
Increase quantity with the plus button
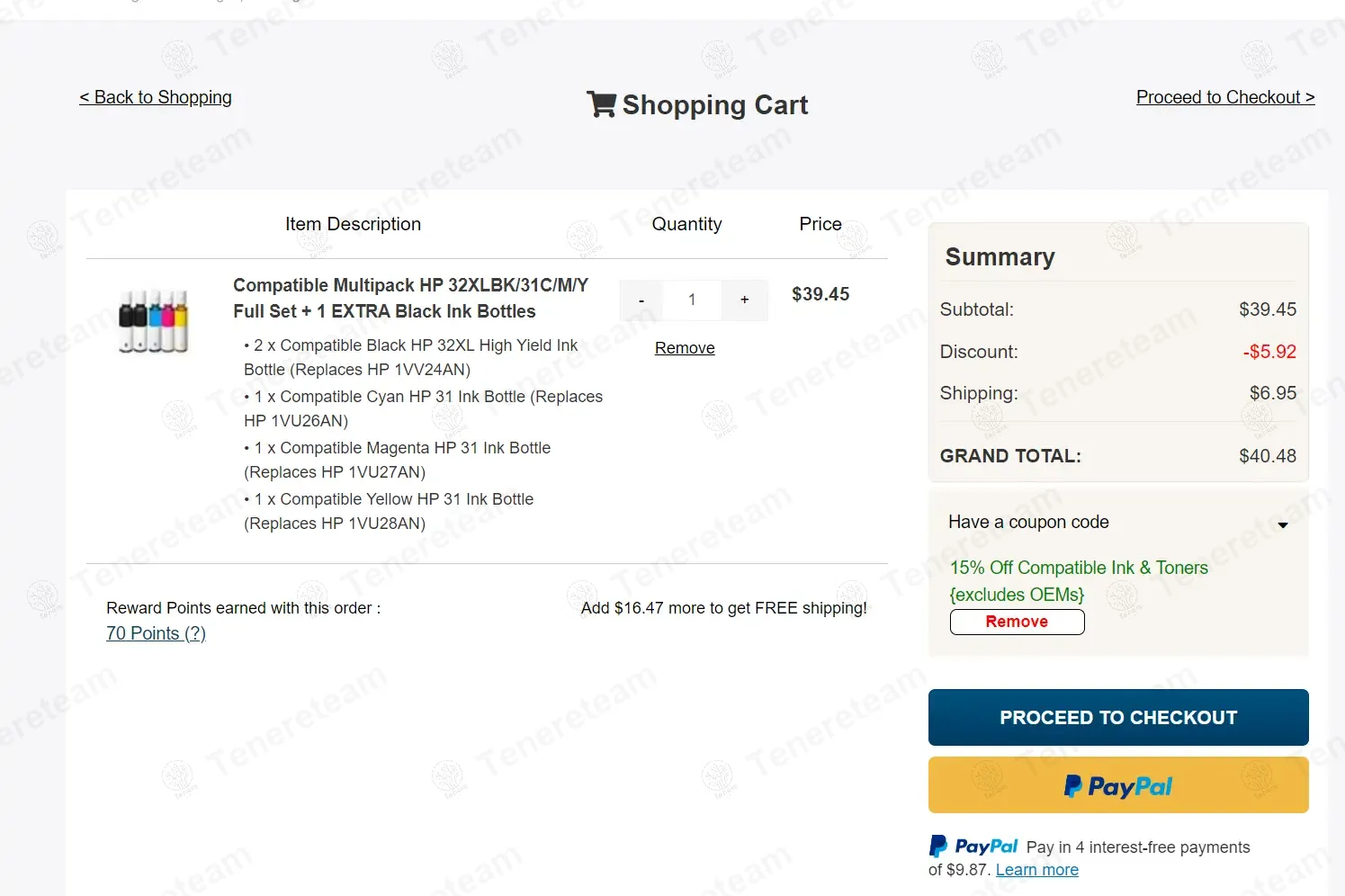[x=745, y=300]
